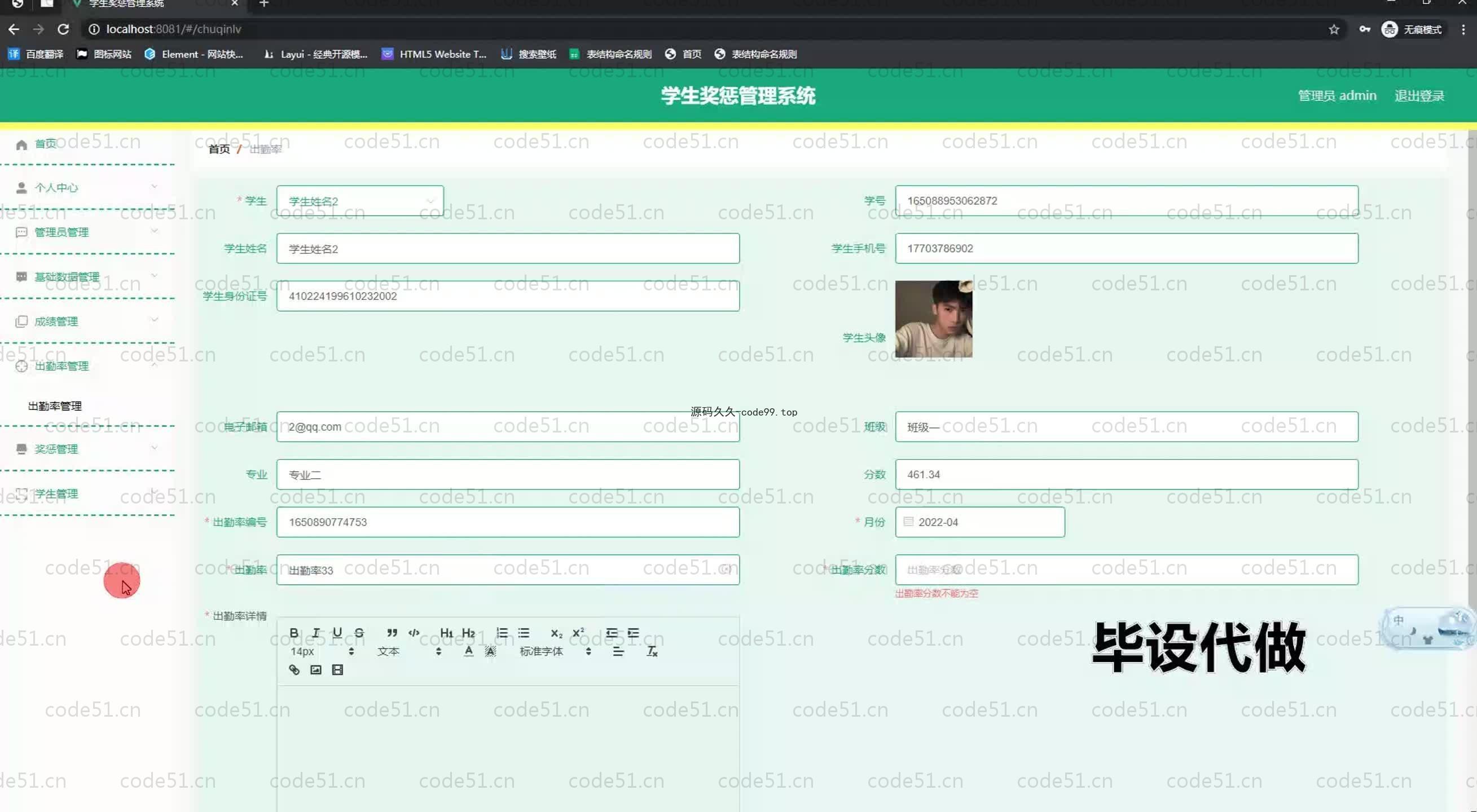Open the 学生 select dropdown
1477x812 pixels.
359,201
